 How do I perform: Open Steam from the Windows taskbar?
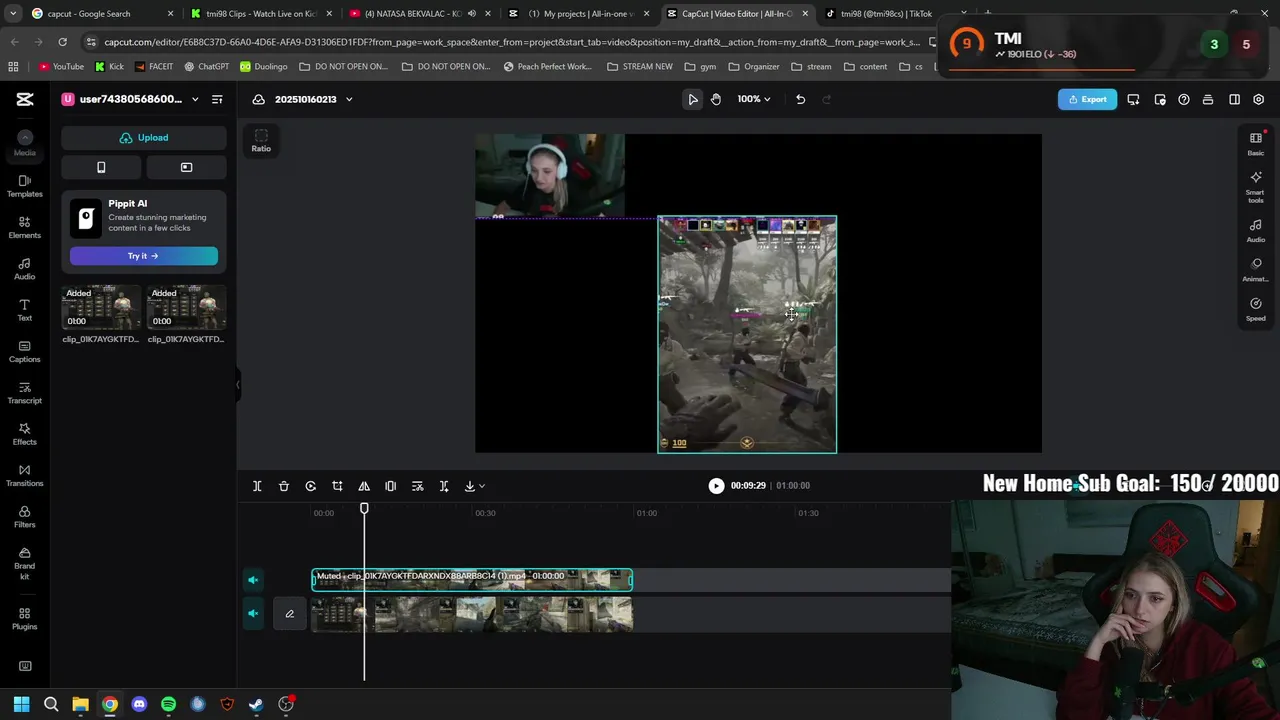(x=256, y=704)
